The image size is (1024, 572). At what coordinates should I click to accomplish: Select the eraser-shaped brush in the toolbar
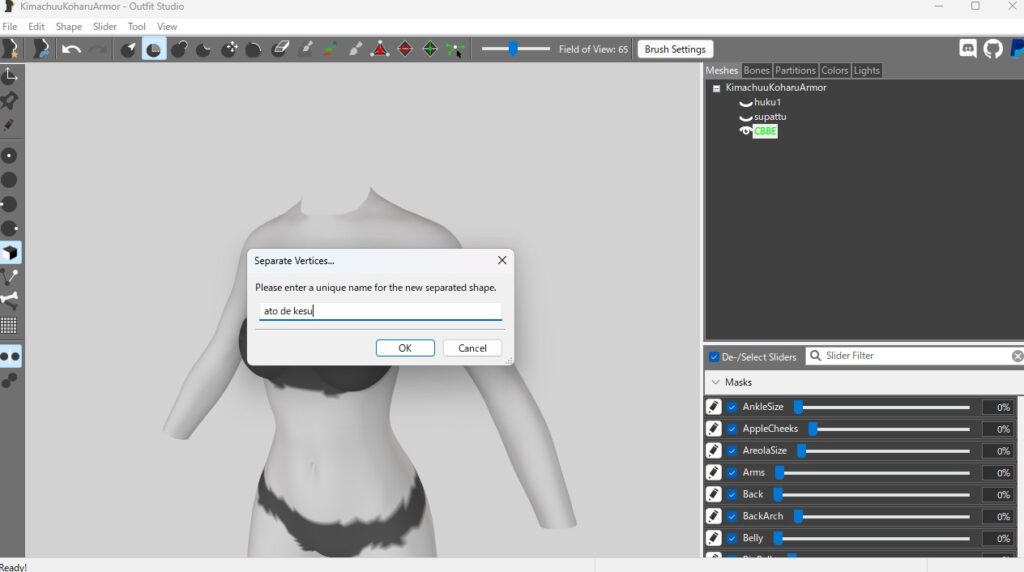click(x=280, y=49)
